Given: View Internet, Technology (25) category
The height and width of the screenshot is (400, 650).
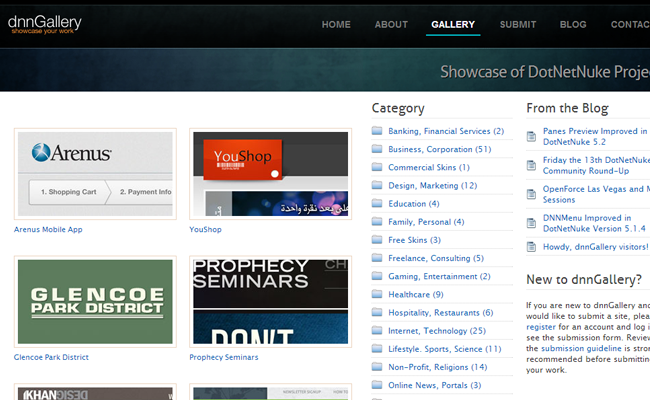Looking at the screenshot, I should [437, 331].
